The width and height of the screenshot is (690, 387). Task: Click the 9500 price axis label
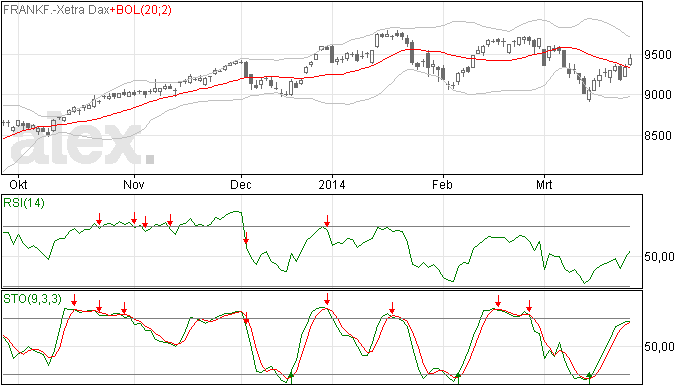(x=658, y=55)
